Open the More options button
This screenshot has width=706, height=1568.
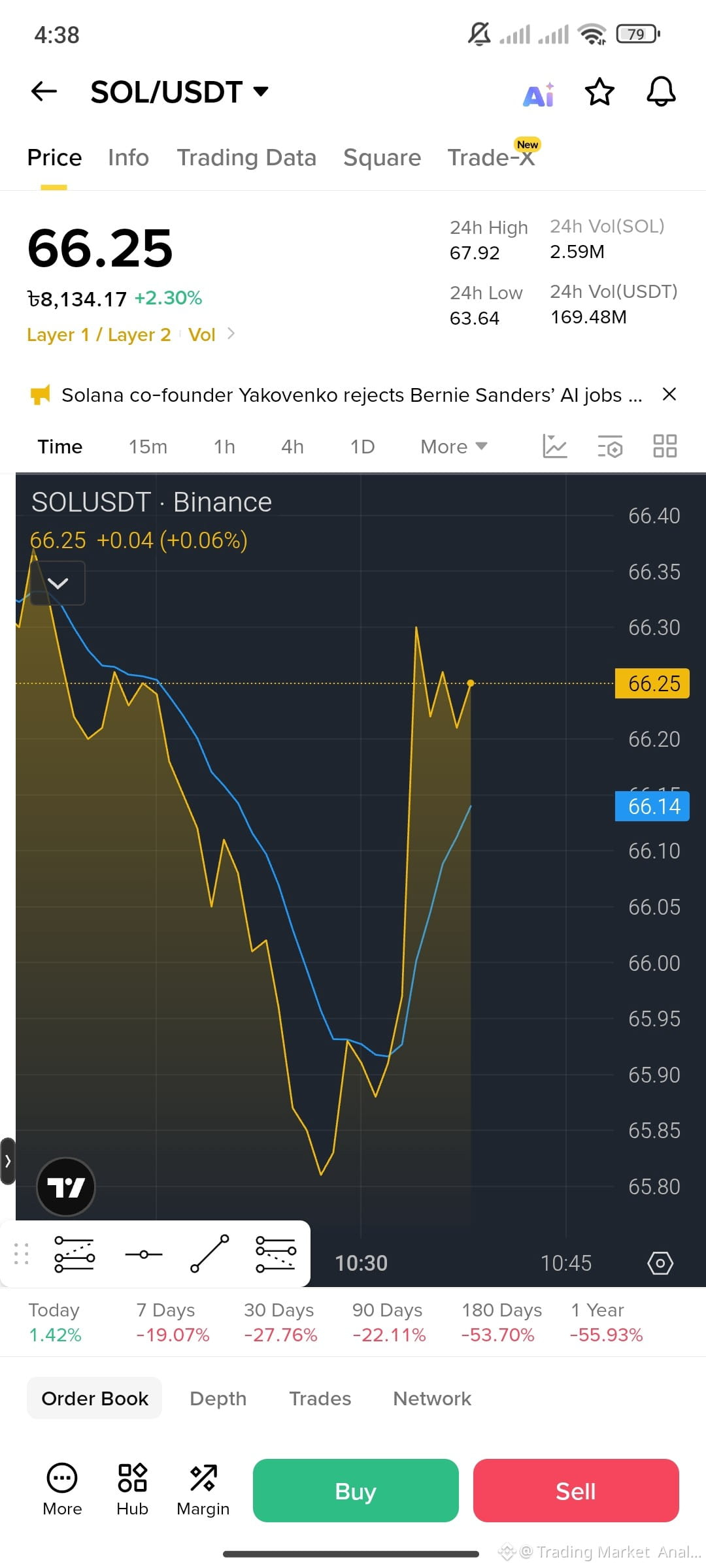62,1490
